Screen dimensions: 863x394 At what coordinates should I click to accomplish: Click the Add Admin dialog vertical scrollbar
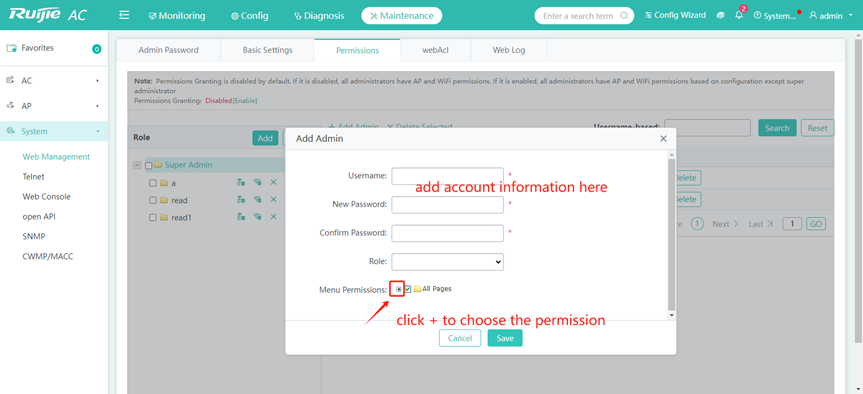(671, 236)
